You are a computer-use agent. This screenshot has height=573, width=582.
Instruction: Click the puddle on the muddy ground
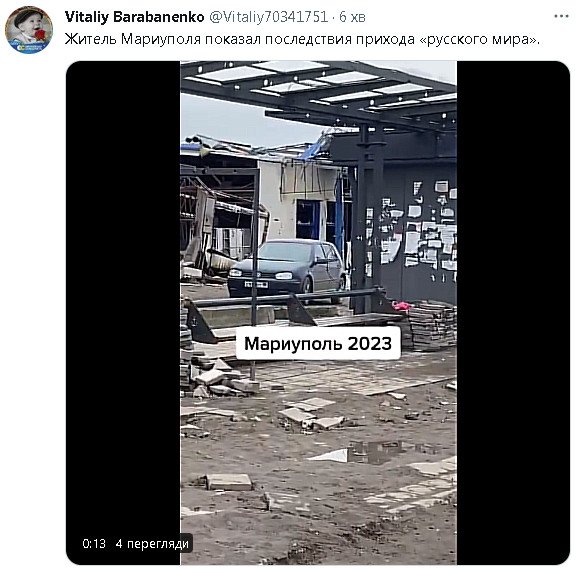(x=375, y=452)
